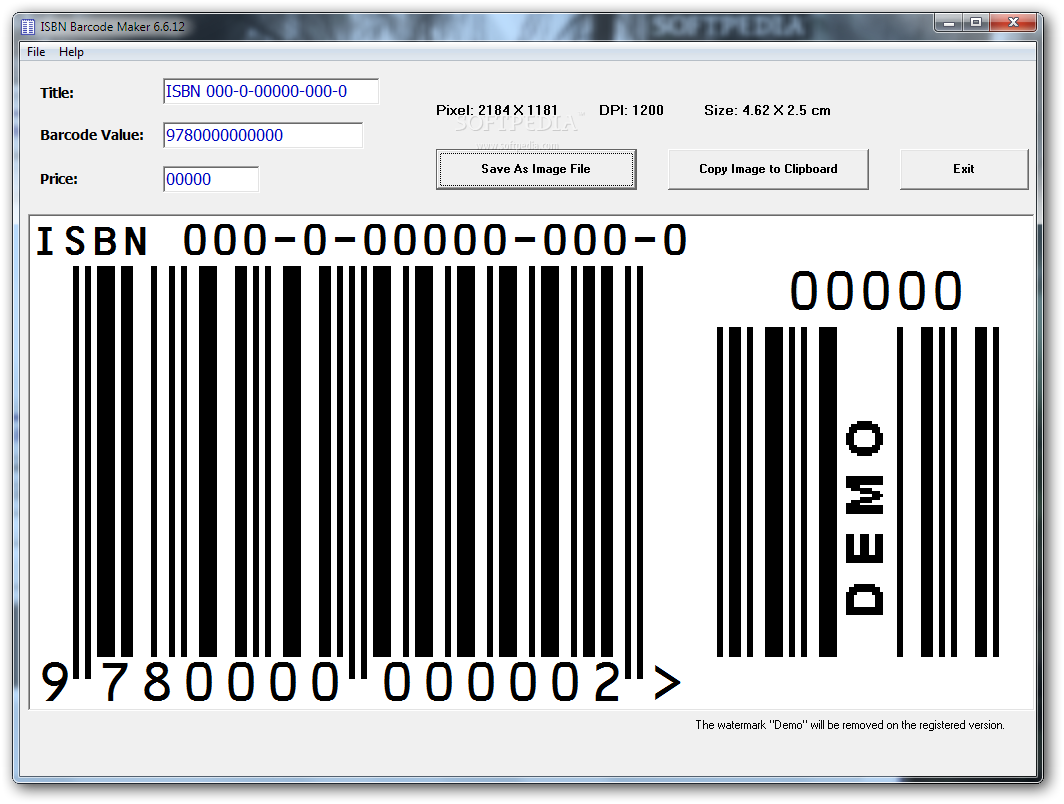Open the Help menu
1064x804 pixels.
tap(71, 52)
